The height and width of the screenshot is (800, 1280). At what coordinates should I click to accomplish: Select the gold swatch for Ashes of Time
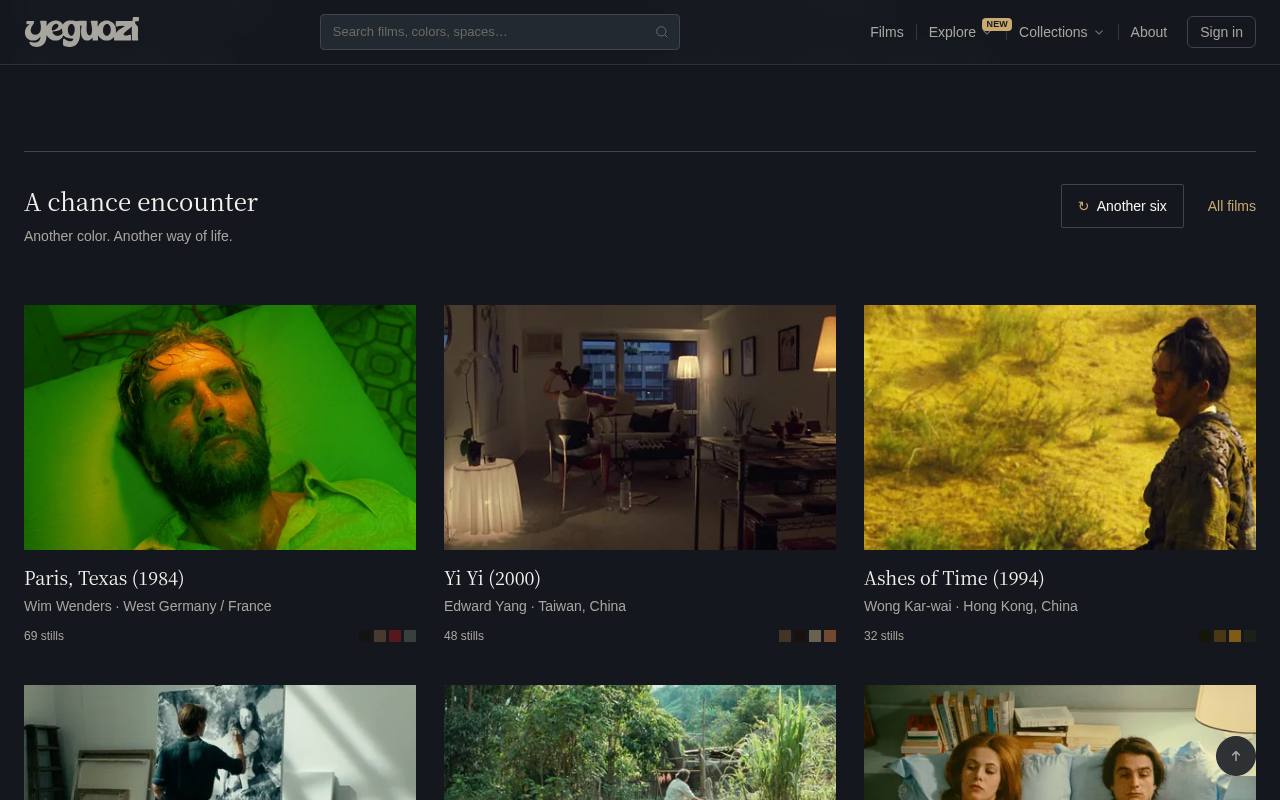pos(1235,636)
